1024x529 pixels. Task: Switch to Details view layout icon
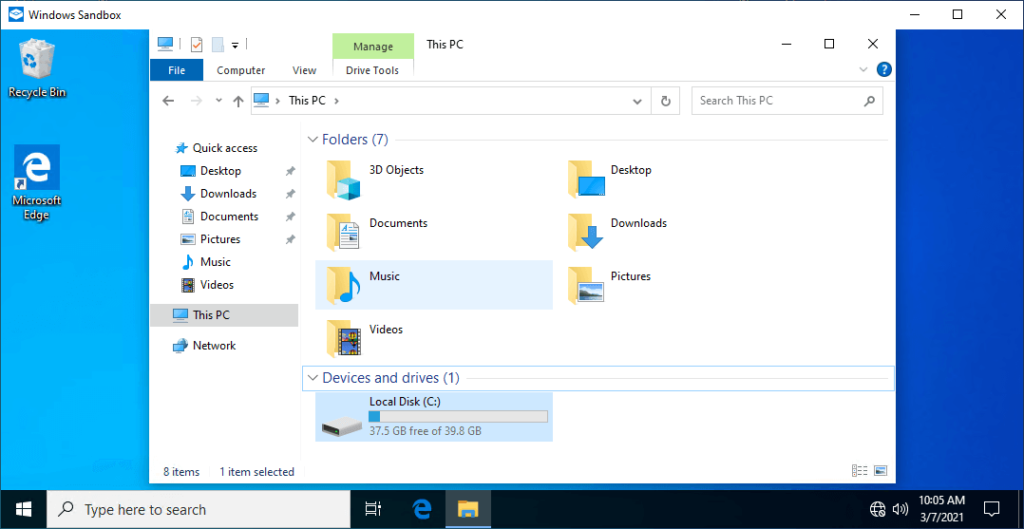tap(859, 471)
